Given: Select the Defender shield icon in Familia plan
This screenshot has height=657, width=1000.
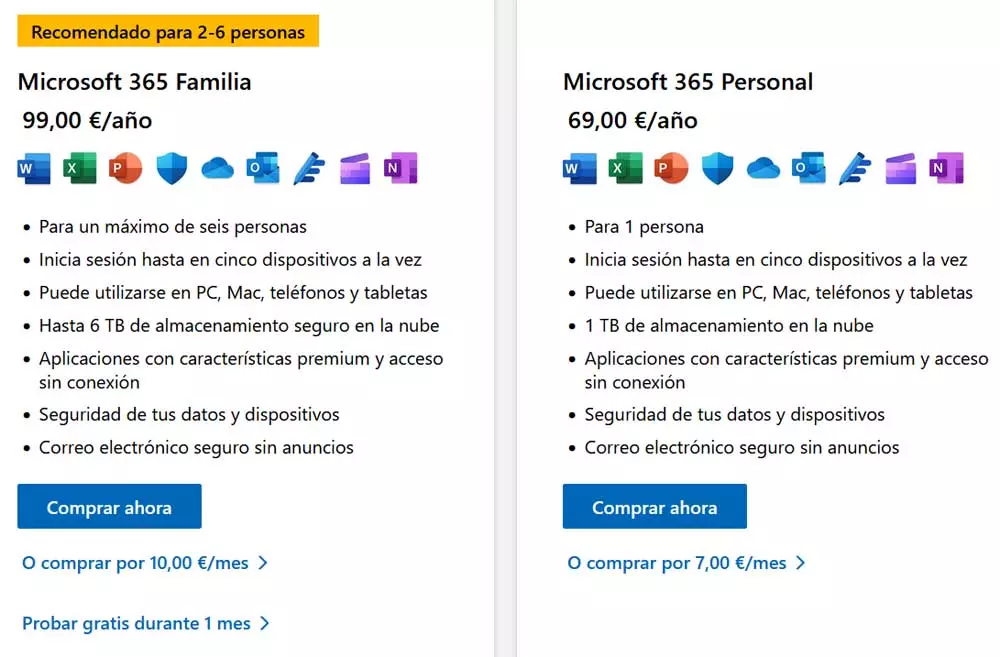Looking at the screenshot, I should pyautogui.click(x=172, y=168).
